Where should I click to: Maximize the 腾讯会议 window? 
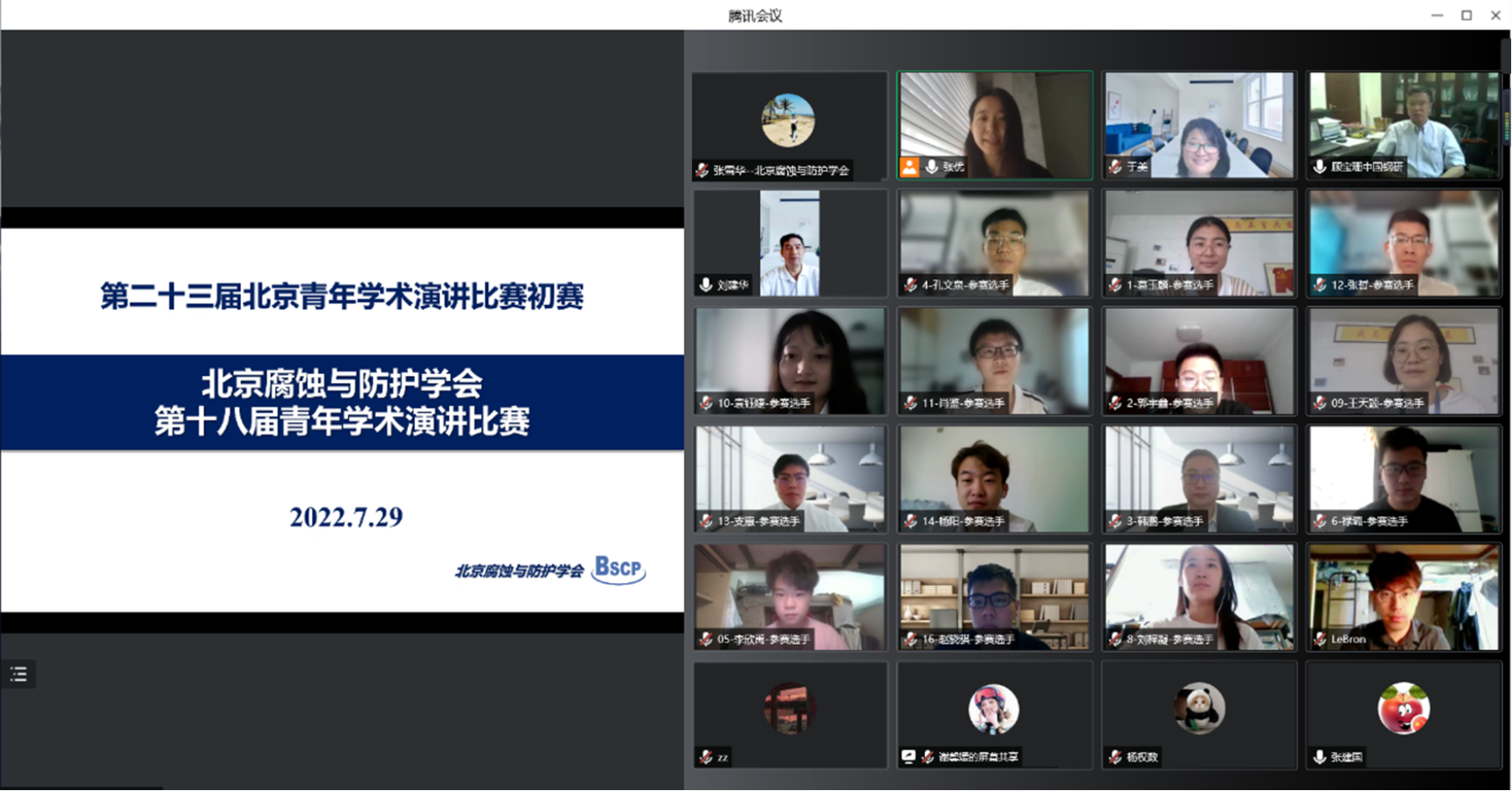coord(1467,15)
